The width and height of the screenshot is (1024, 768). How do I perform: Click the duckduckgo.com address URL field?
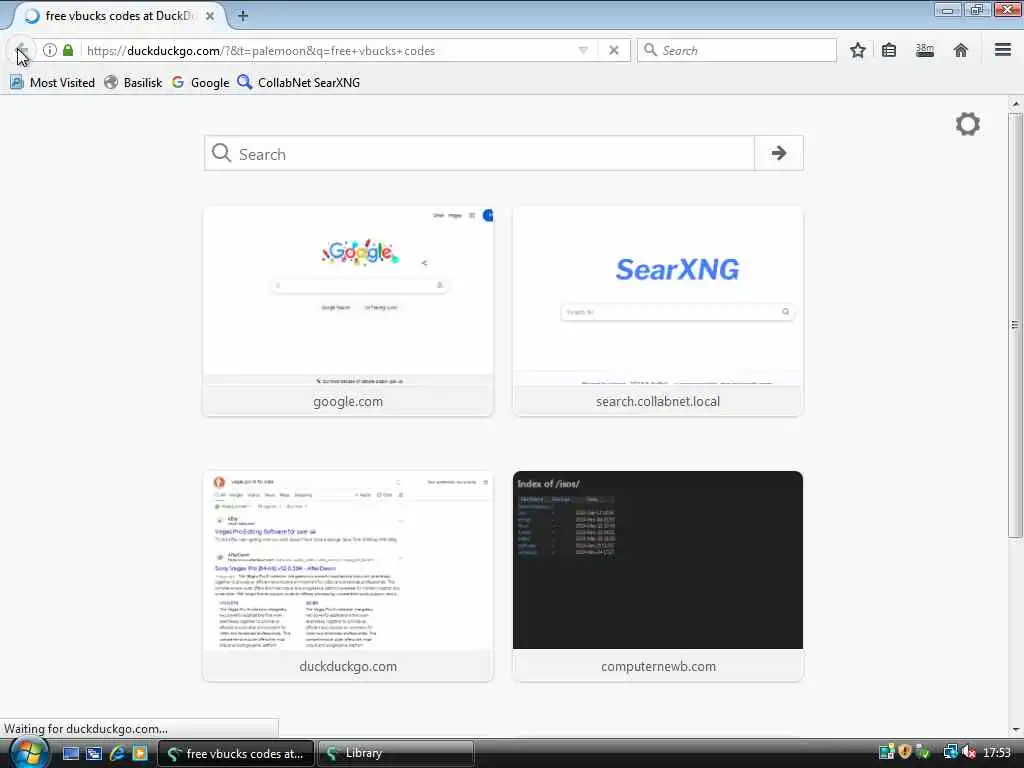[327, 50]
